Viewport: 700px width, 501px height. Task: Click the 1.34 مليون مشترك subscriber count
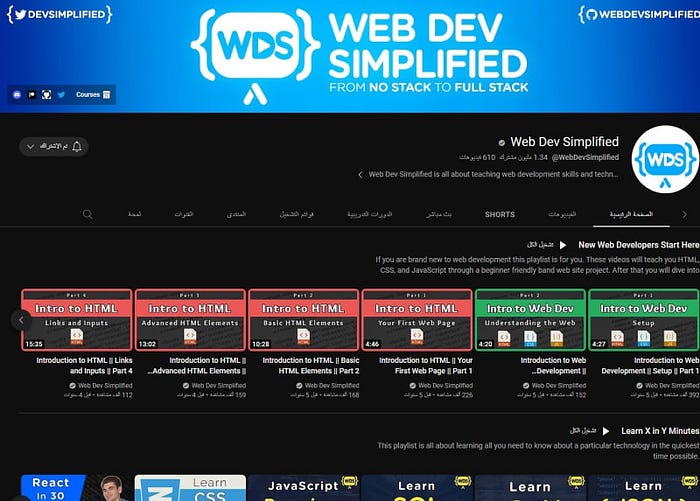coord(523,157)
